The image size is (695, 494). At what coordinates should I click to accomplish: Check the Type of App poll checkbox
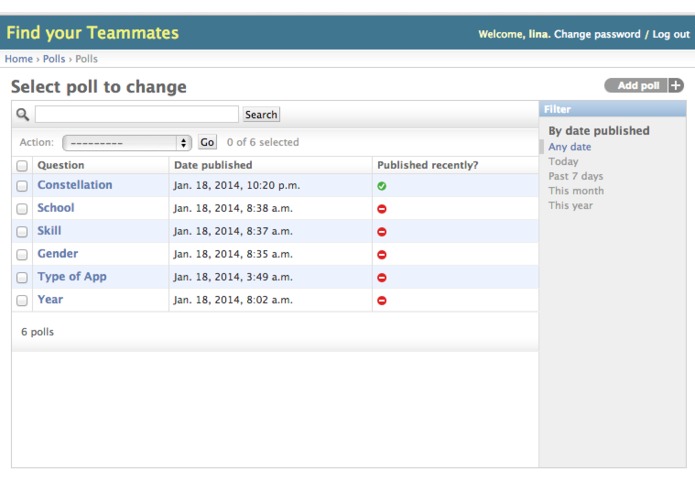(22, 278)
